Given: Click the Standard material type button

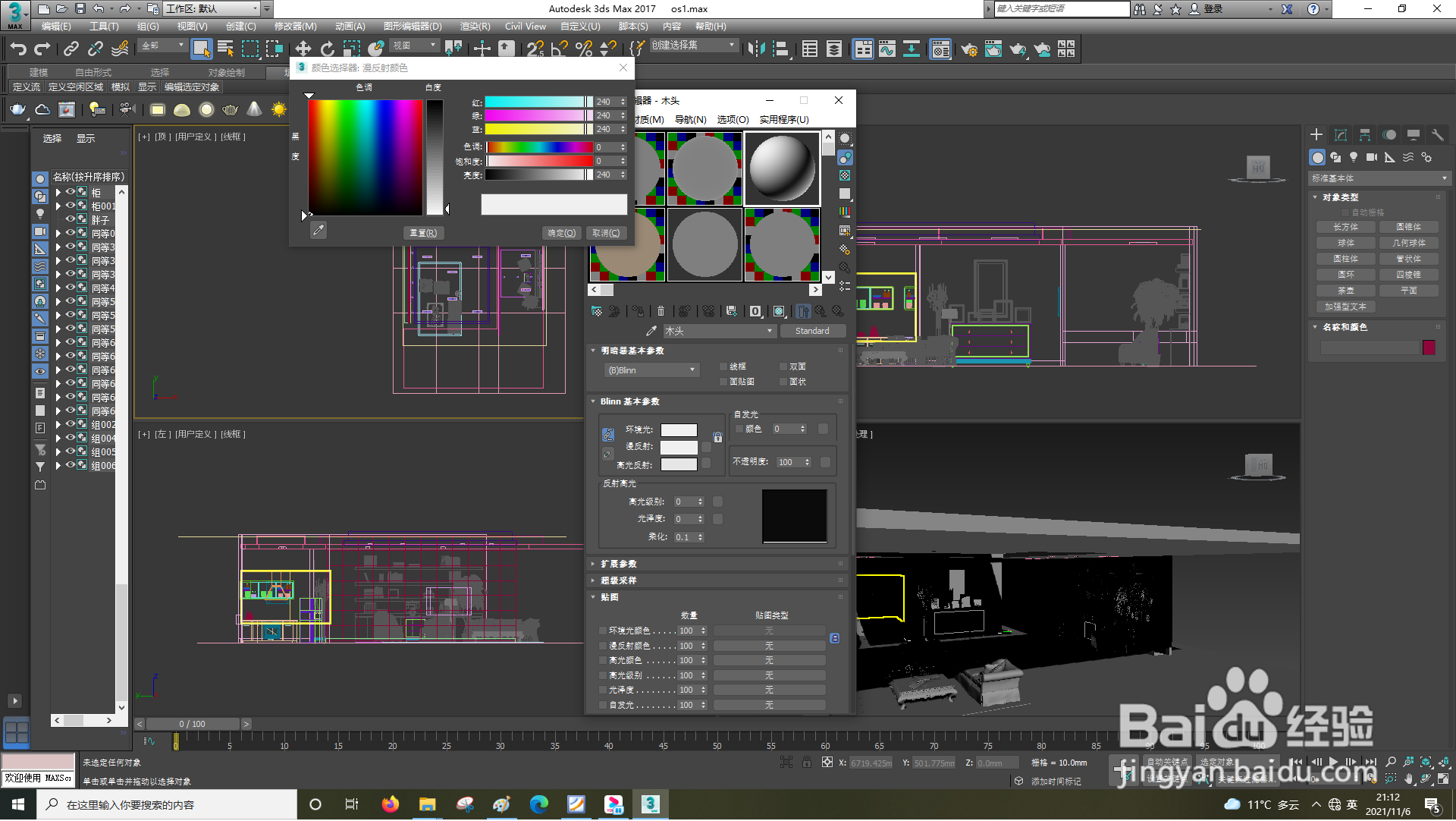Looking at the screenshot, I should pos(812,331).
